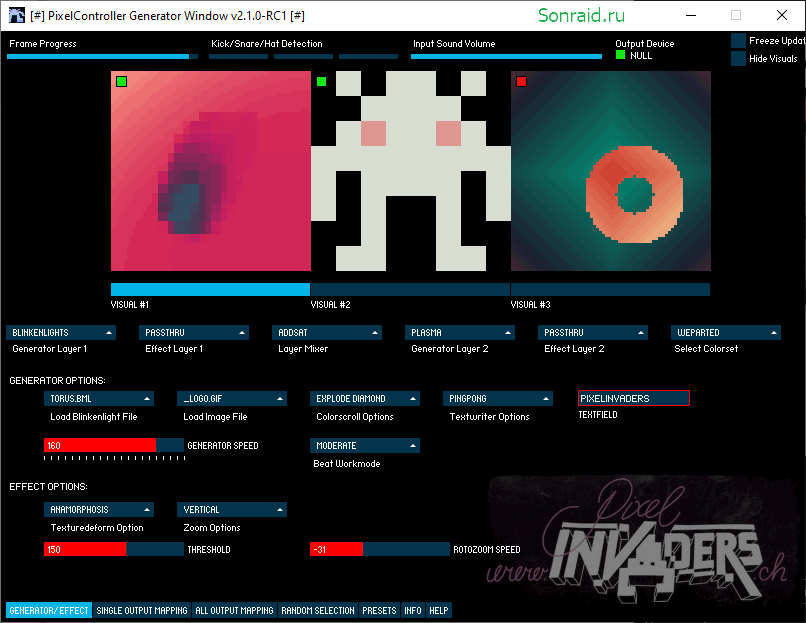Click the third Hat detection indicator bar
The height and width of the screenshot is (623, 806).
pyautogui.click(x=369, y=57)
